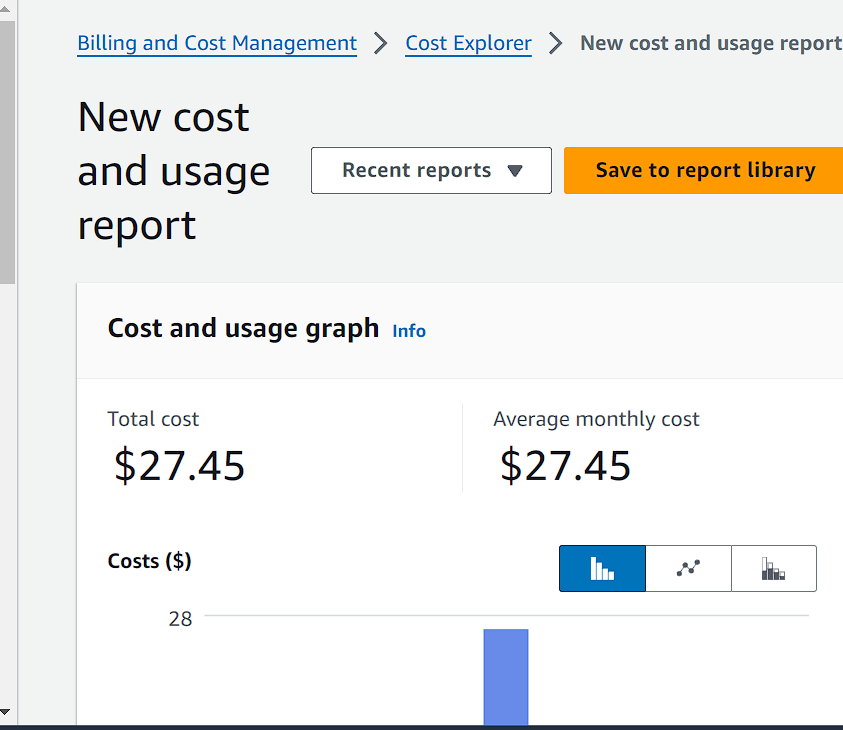Click the scrollbar up arrow
The image size is (843, 730).
point(5,9)
